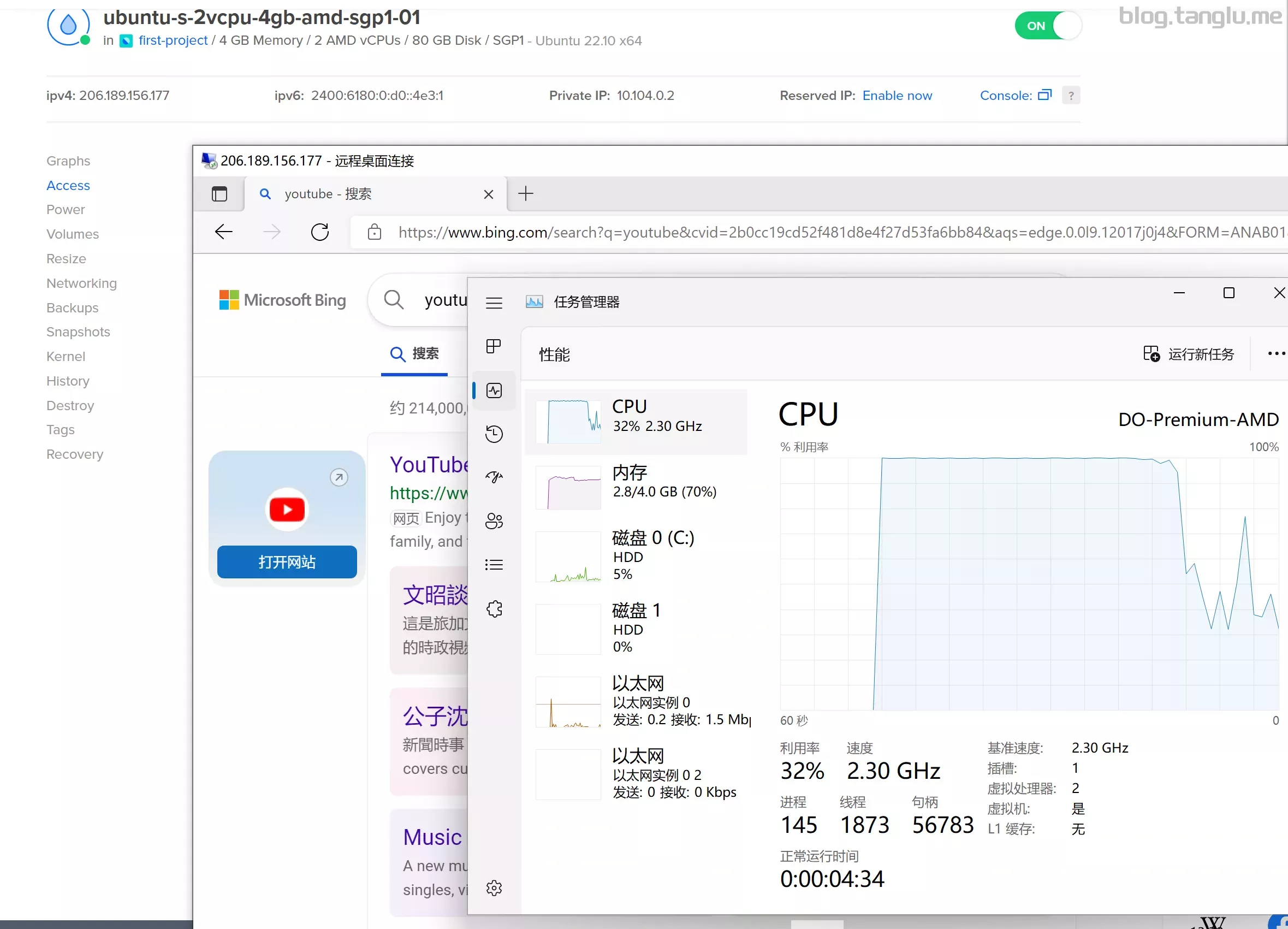Screen dimensions: 1288x929
Task: Open Power section in sidebar
Action: pyautogui.click(x=66, y=210)
